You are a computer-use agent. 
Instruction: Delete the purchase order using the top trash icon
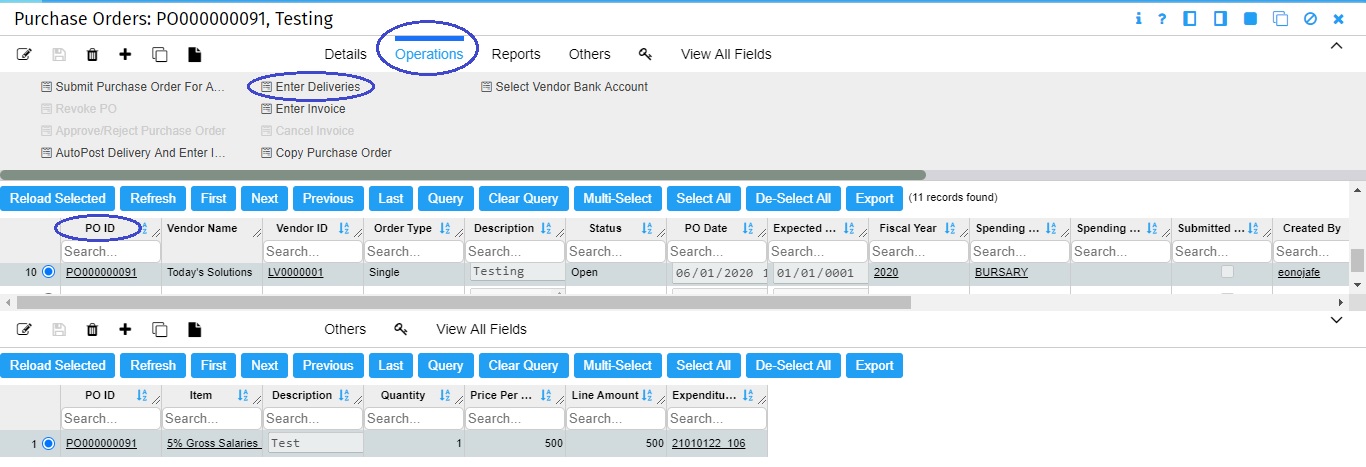(x=92, y=54)
